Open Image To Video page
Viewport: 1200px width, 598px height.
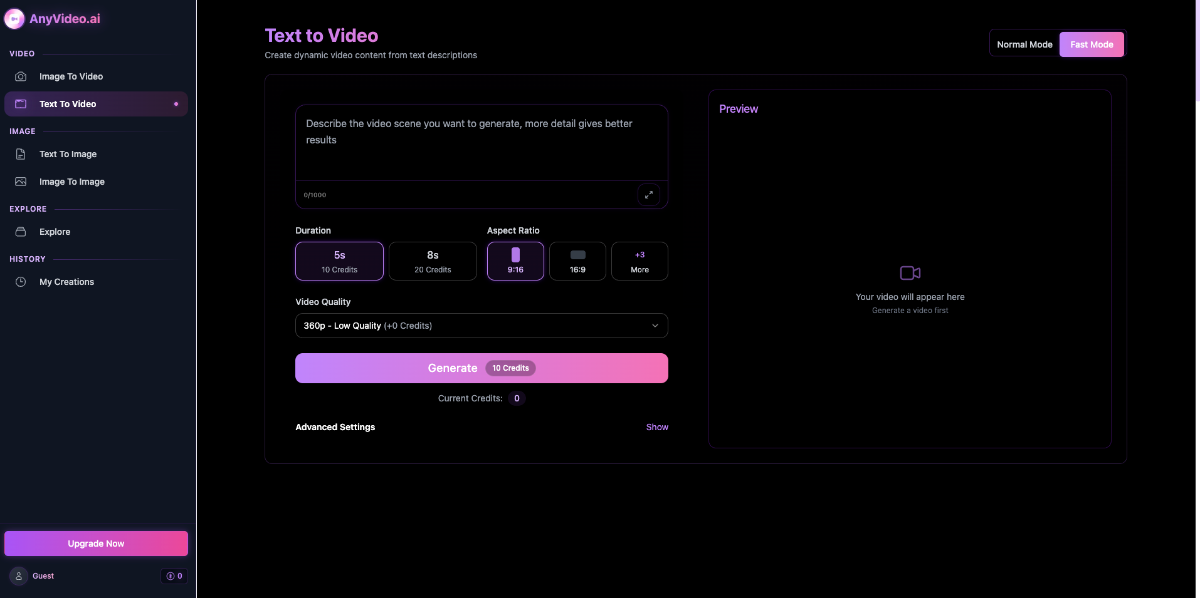[96, 76]
